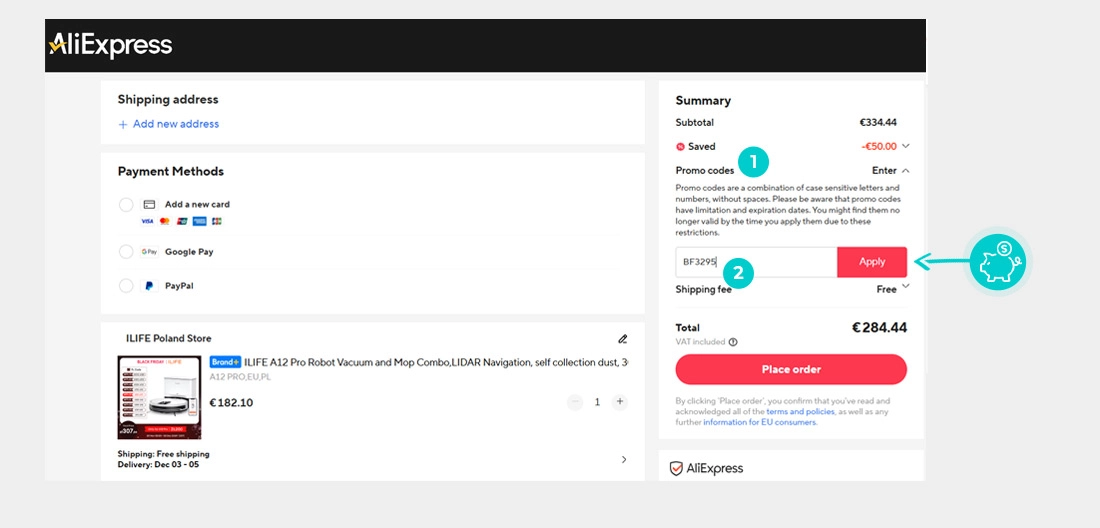Choose the PayPal radio button

coord(126,286)
